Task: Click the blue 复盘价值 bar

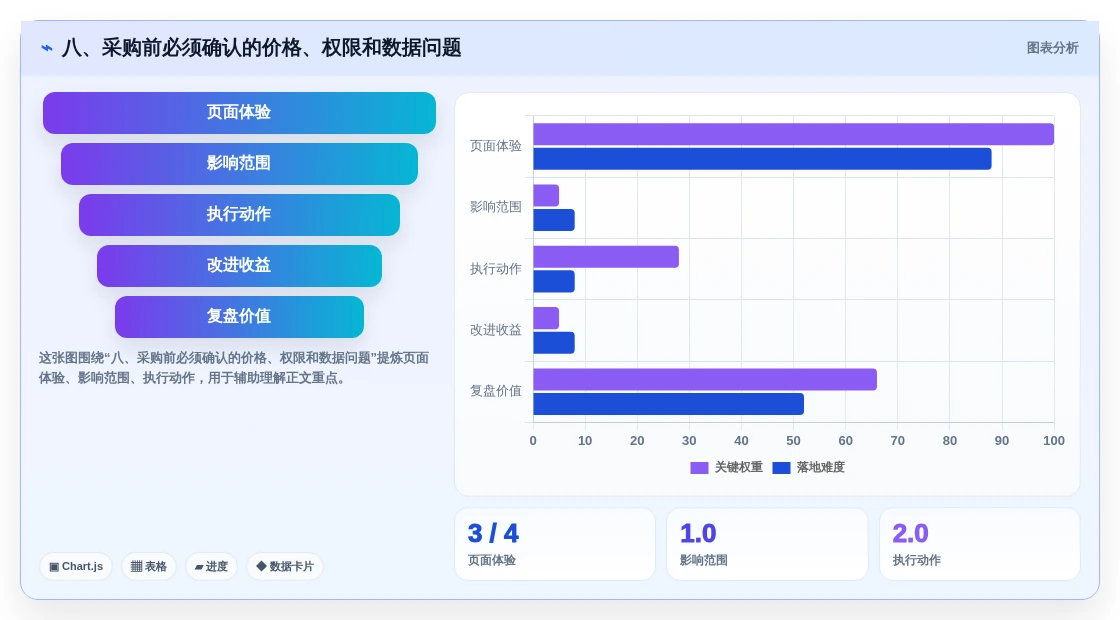Action: pos(669,404)
